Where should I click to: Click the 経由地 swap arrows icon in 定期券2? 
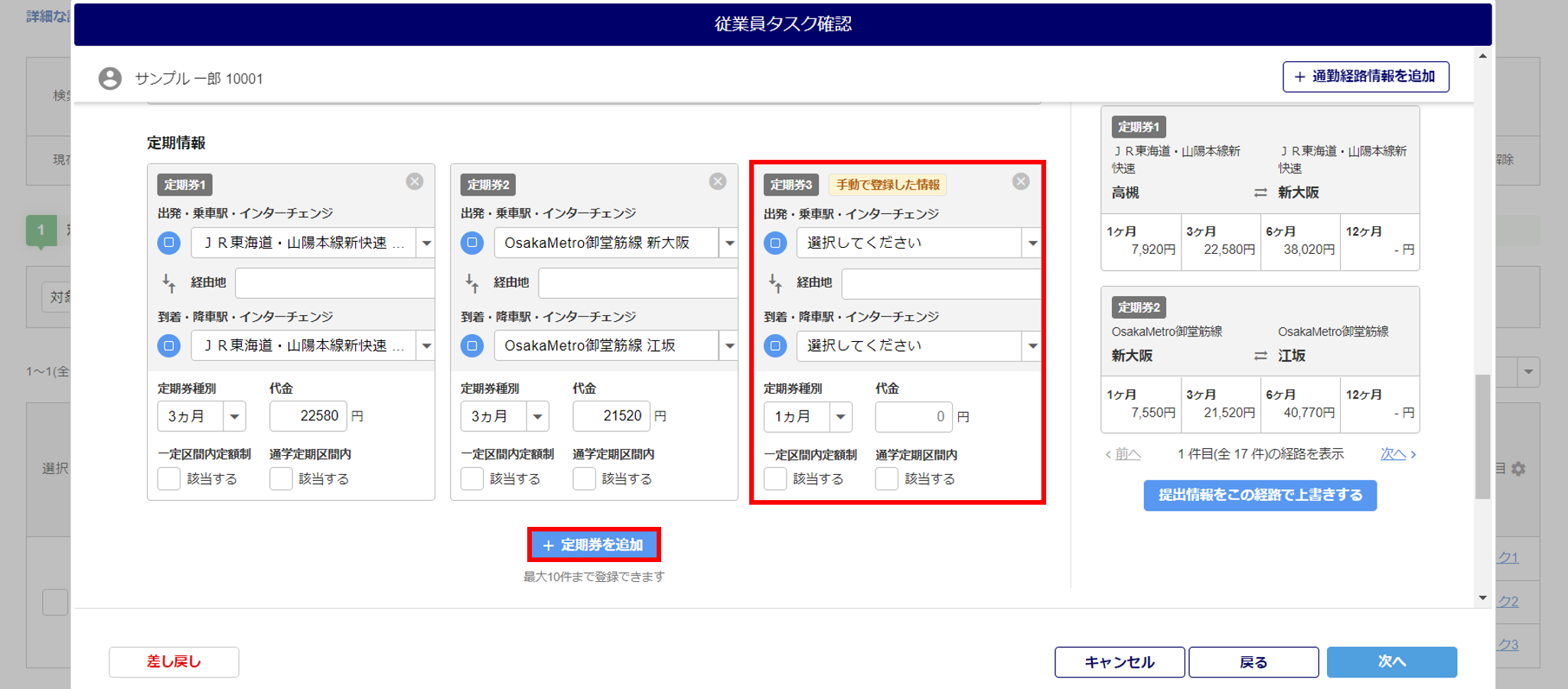pyautogui.click(x=472, y=283)
